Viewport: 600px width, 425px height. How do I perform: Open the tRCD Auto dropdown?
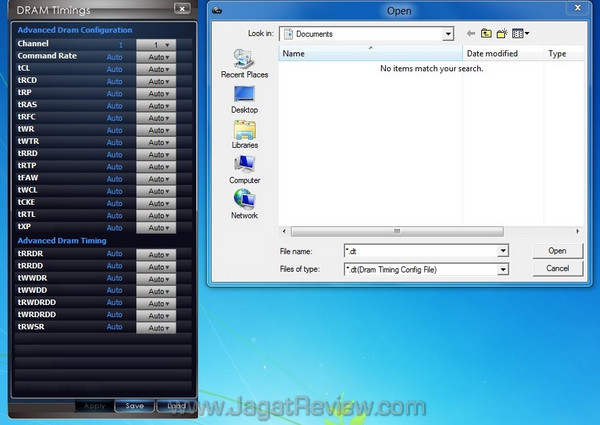(156, 81)
